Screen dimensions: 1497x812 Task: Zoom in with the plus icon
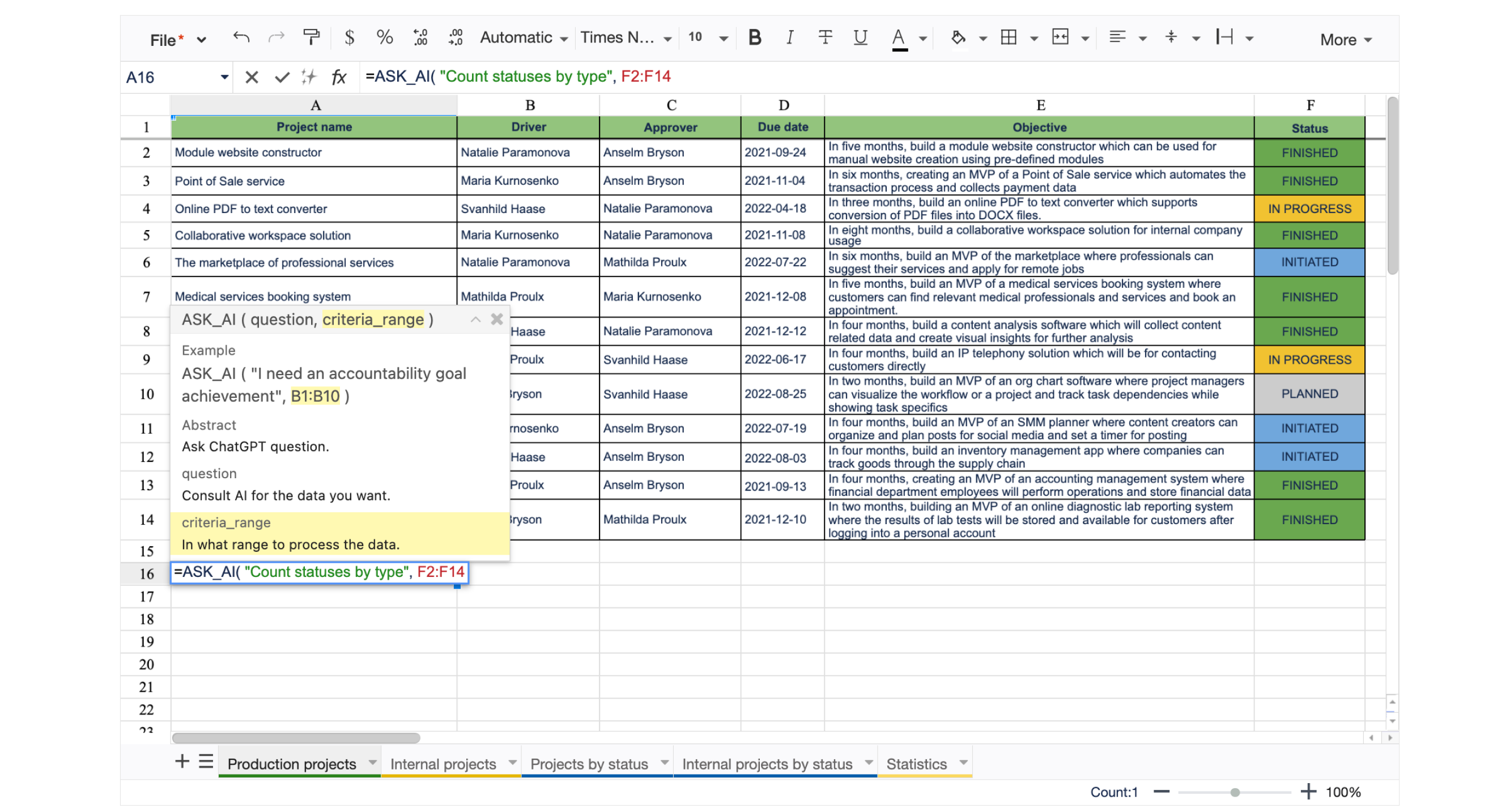pyautogui.click(x=1308, y=791)
